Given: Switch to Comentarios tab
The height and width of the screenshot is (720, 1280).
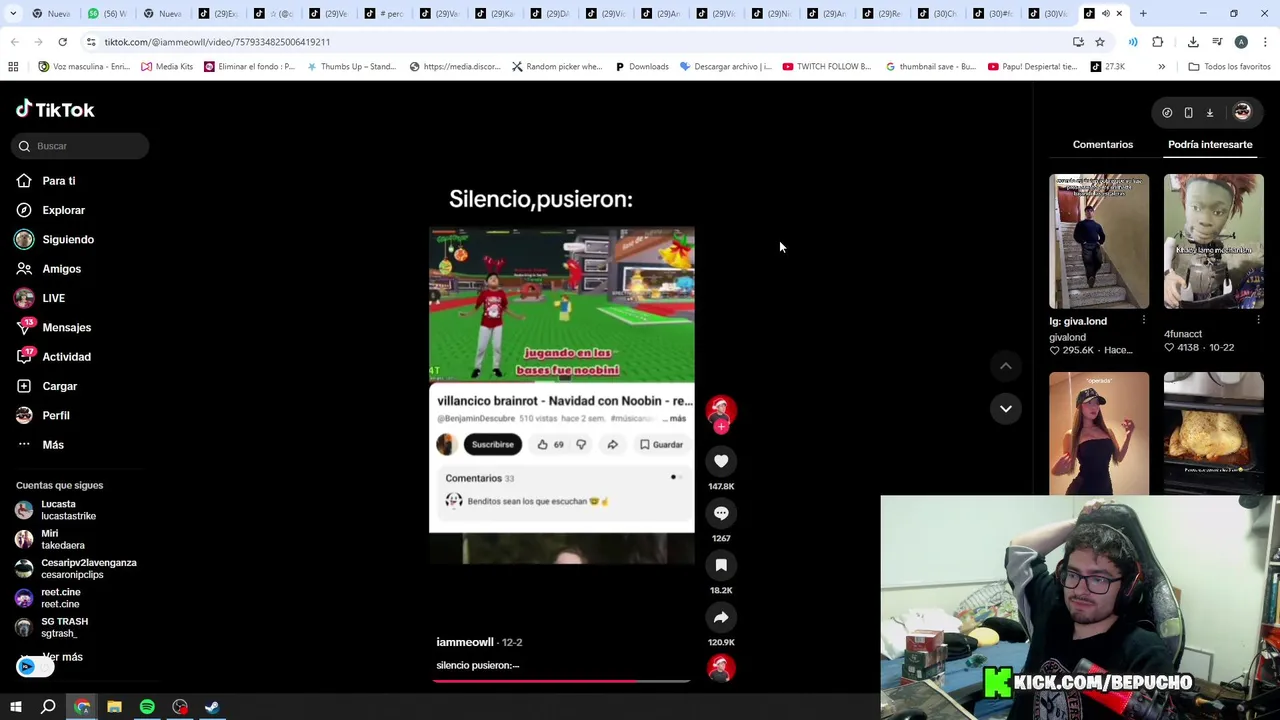Looking at the screenshot, I should coord(1103,145).
